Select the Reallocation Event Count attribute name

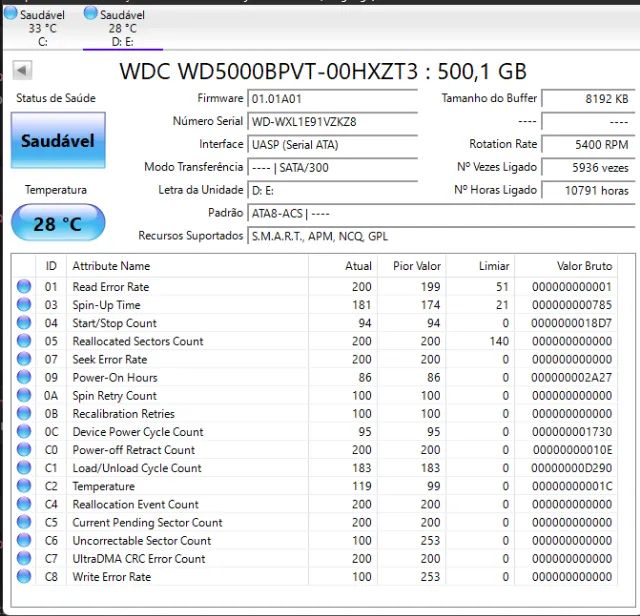point(136,504)
